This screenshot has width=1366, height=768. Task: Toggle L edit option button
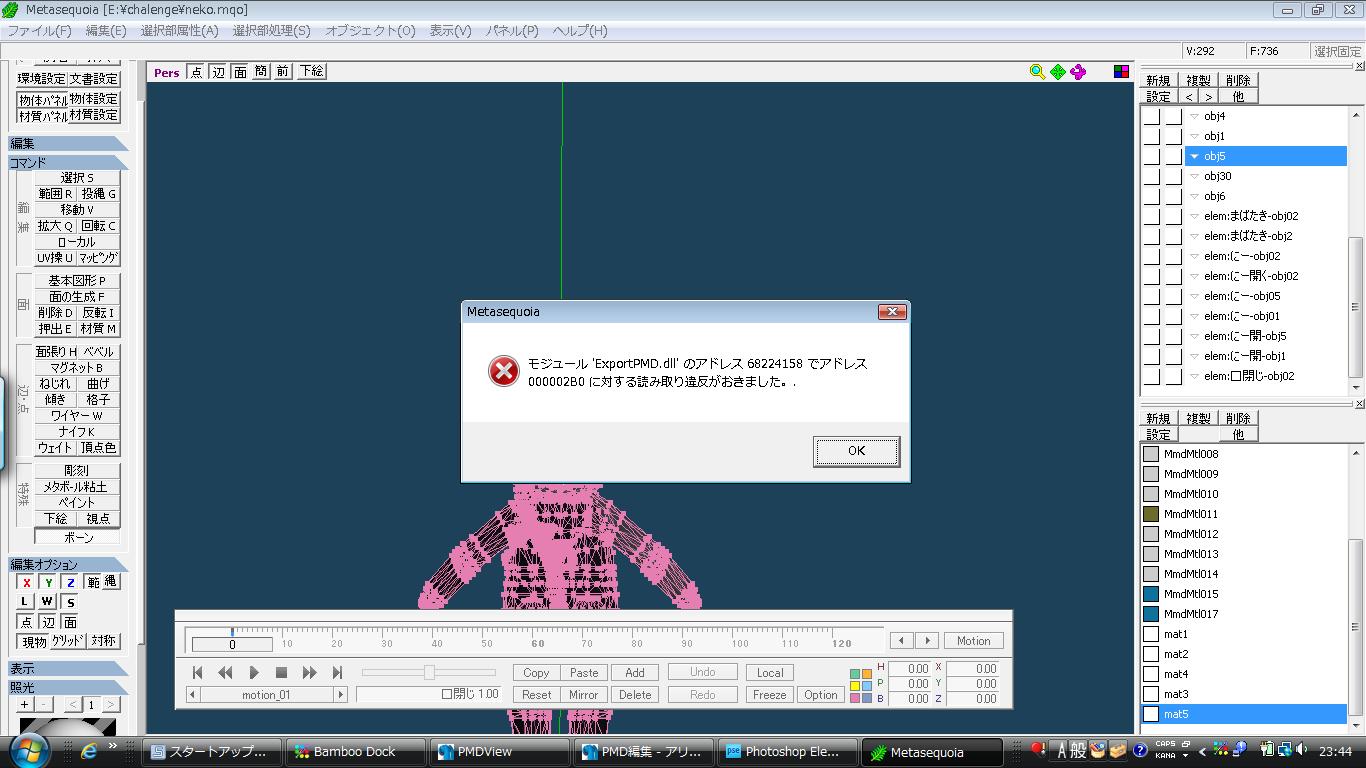[x=25, y=602]
